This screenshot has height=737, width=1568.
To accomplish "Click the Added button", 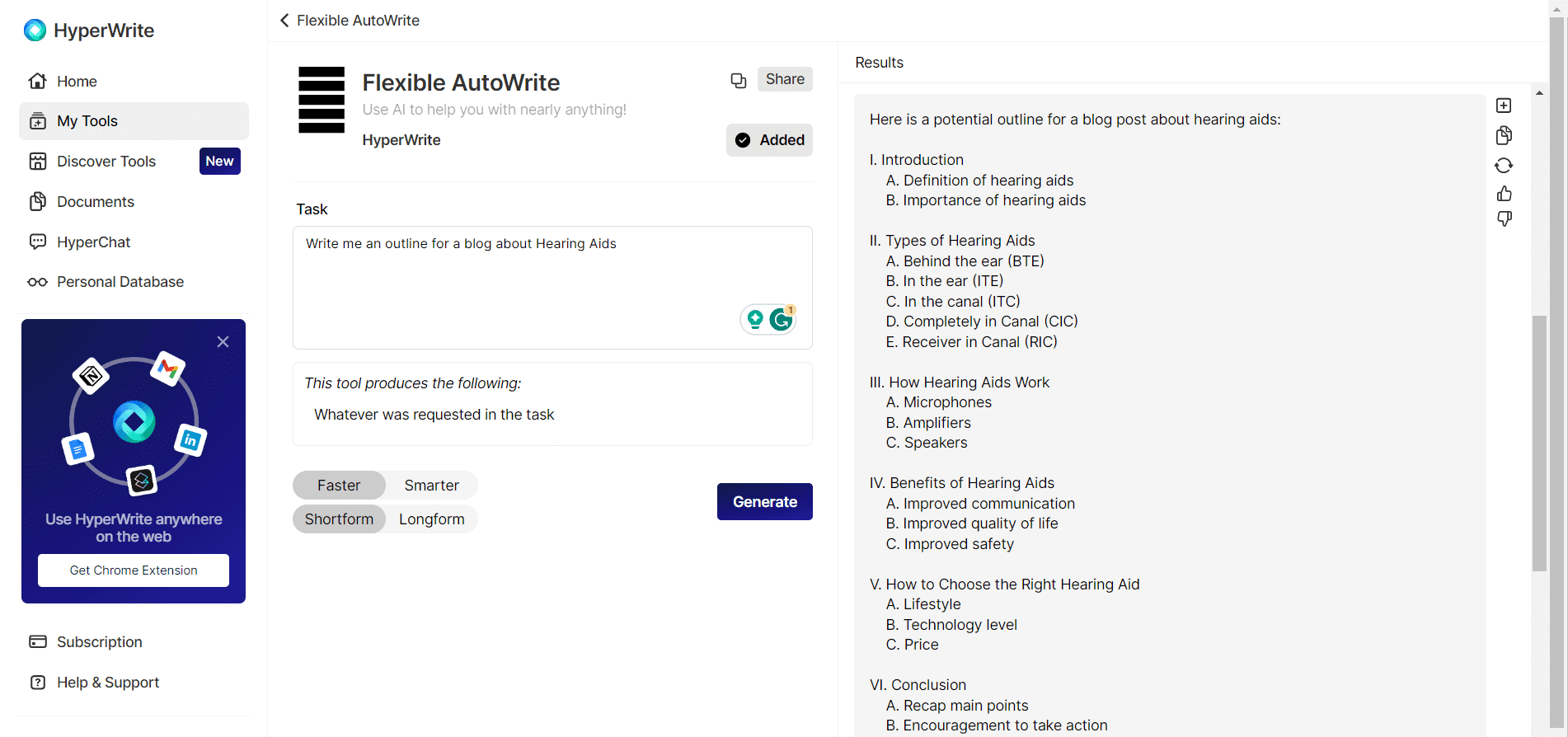I will pos(769,140).
